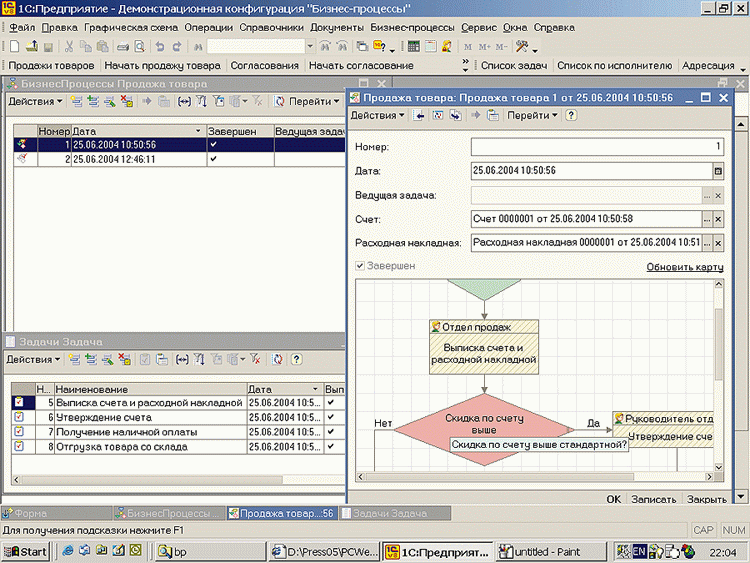Screen dimensions: 750x563
Task: Select the Отдел продаж activity block in the map
Action: pyautogui.click(x=484, y=347)
